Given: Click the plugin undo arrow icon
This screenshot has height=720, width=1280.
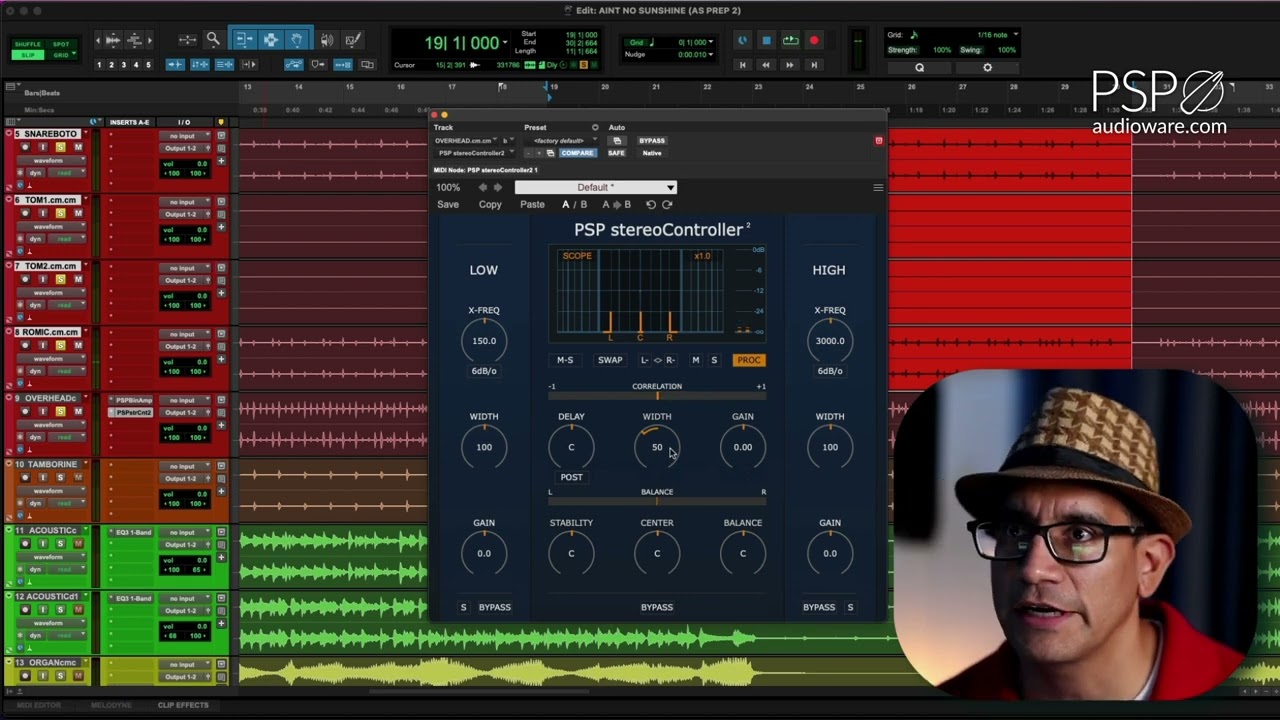Looking at the screenshot, I should pos(650,205).
